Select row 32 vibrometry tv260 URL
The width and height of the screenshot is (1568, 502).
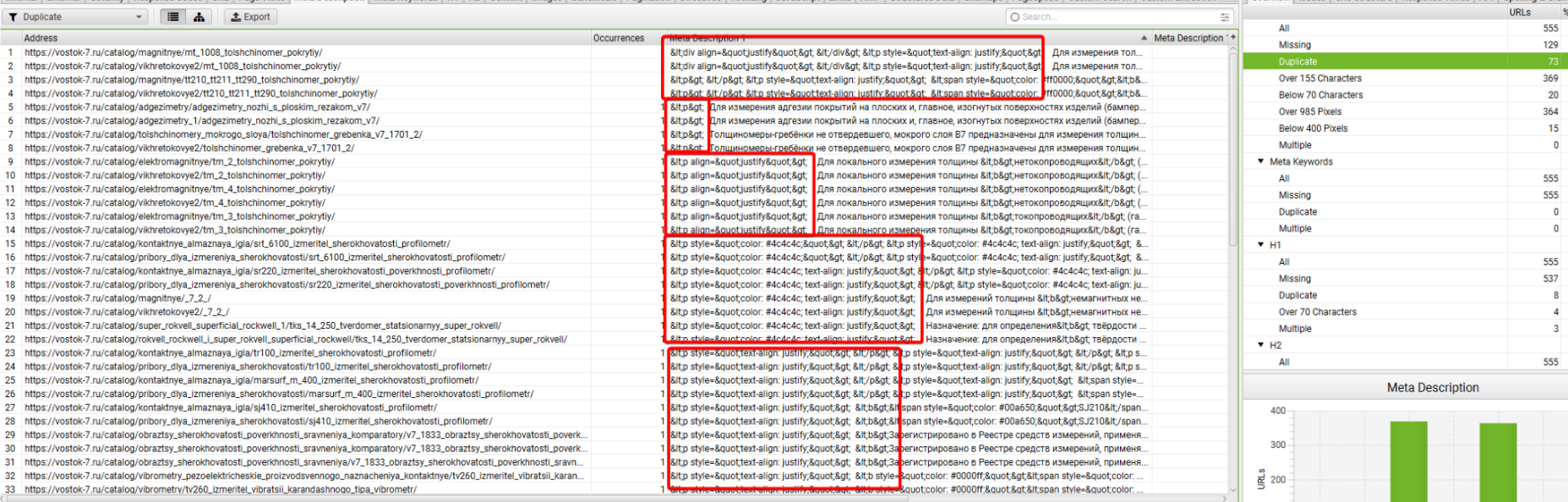tap(304, 476)
